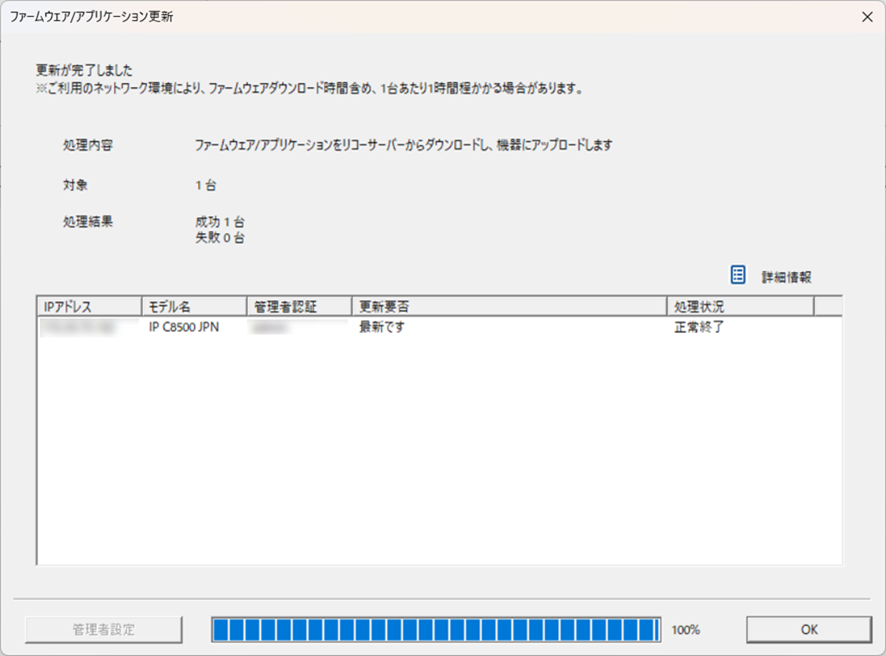The height and width of the screenshot is (656, 886).
Task: Select the IP C8500 JPN device row
Action: coord(185,327)
